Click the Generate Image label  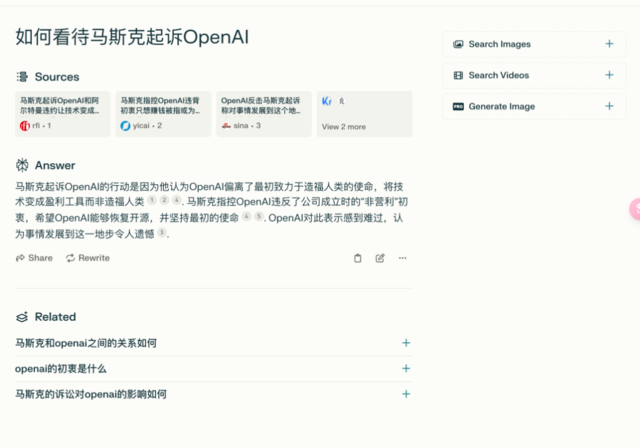click(502, 106)
